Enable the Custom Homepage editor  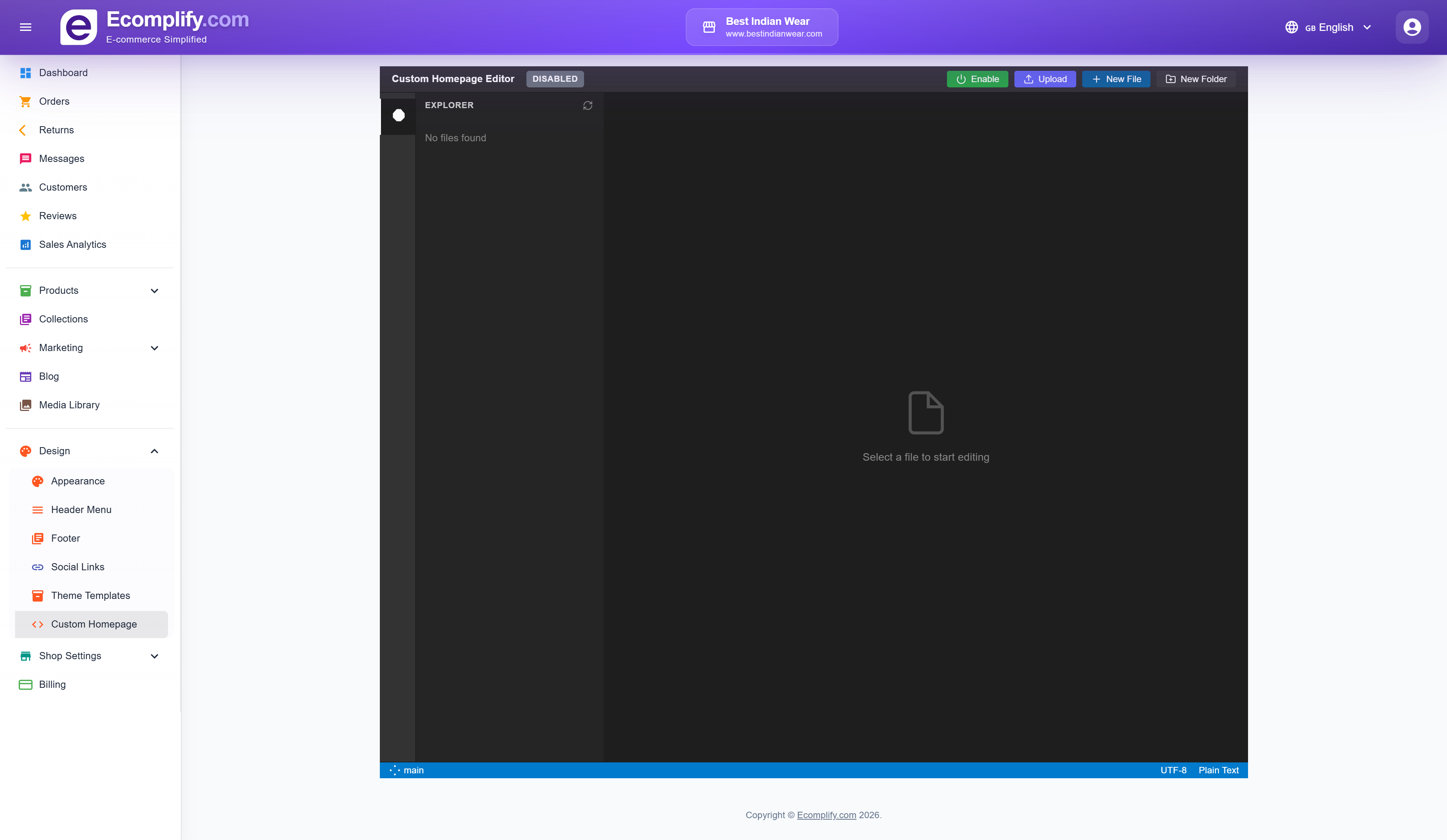(977, 79)
